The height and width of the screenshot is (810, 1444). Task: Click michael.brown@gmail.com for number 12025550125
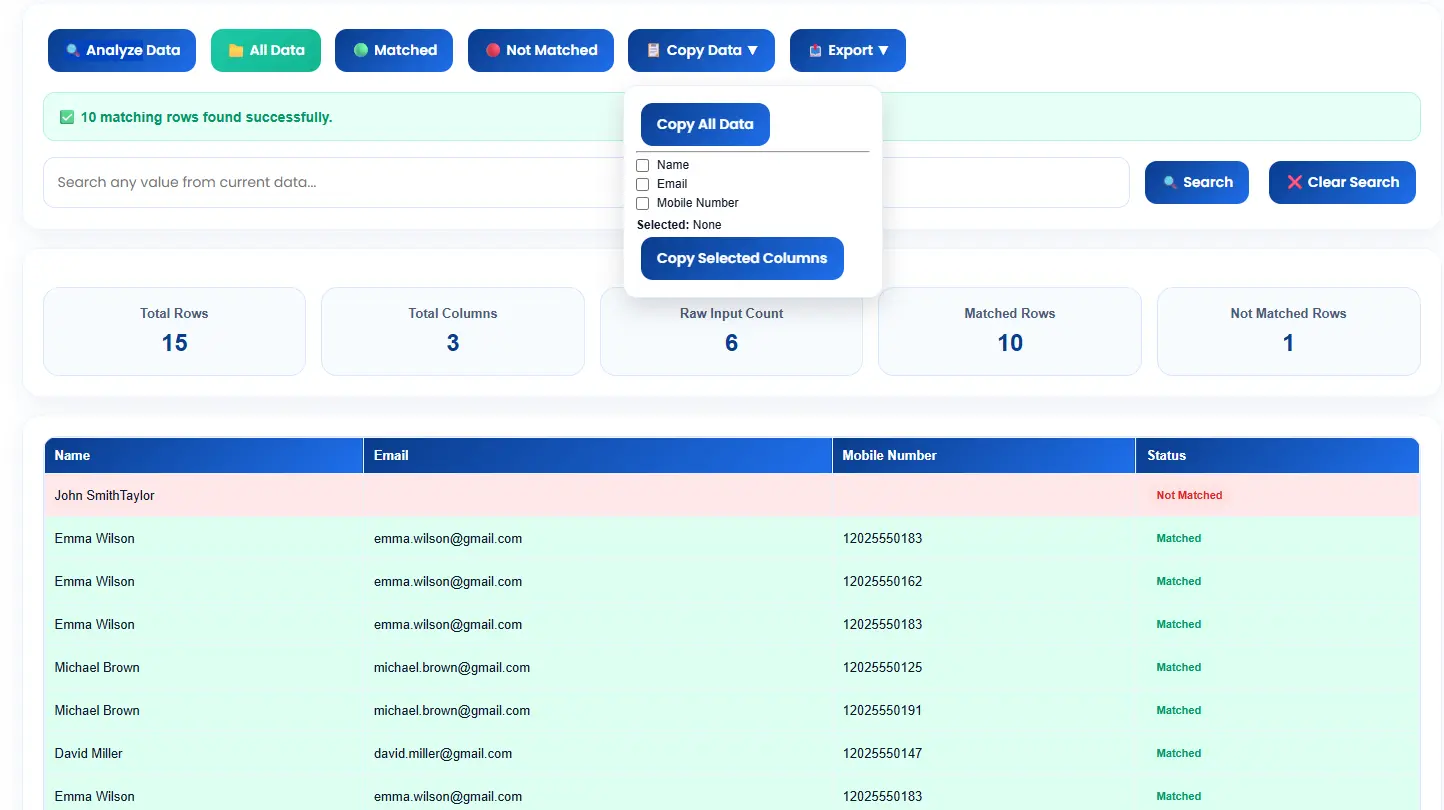click(x=452, y=667)
